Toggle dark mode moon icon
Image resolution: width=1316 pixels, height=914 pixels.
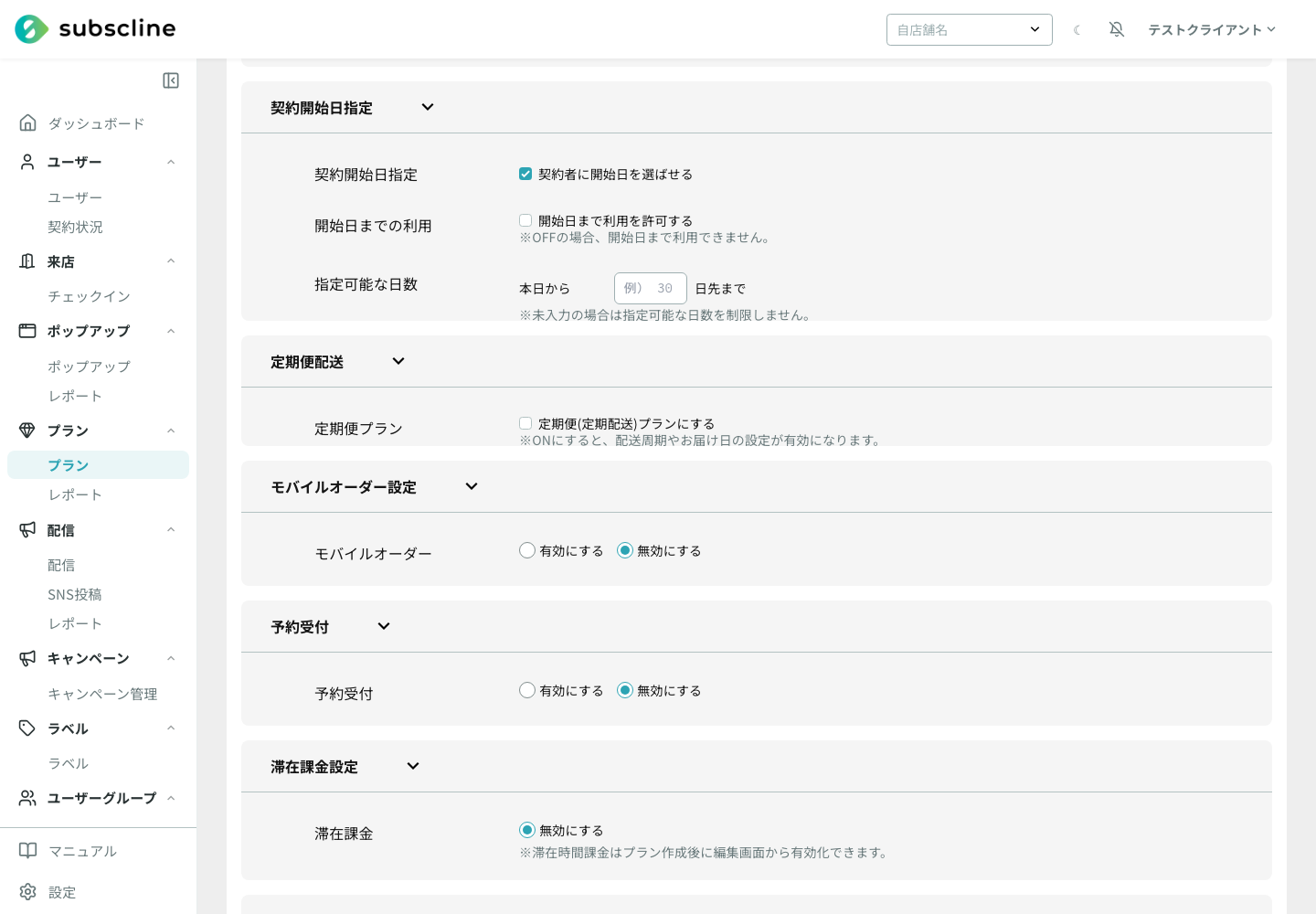tap(1077, 29)
